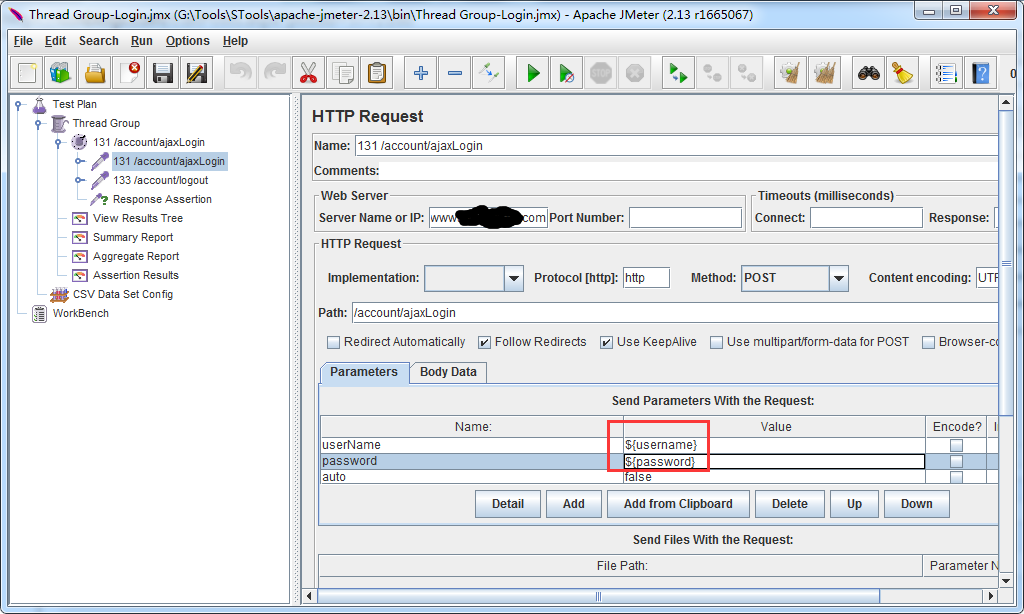Open the Options menu
The height and width of the screenshot is (614, 1024).
pyautogui.click(x=187, y=40)
